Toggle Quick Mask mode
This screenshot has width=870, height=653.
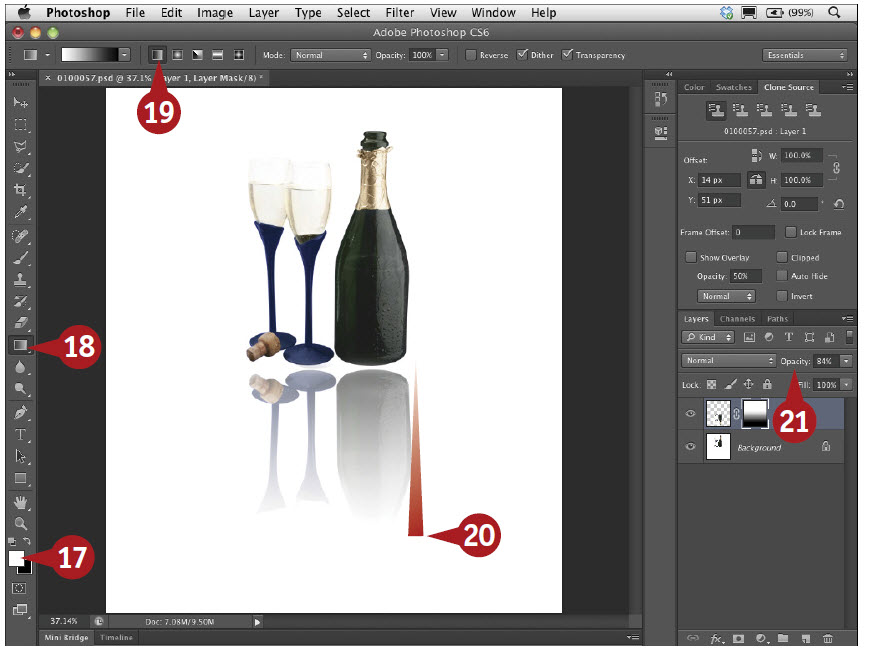coord(19,588)
